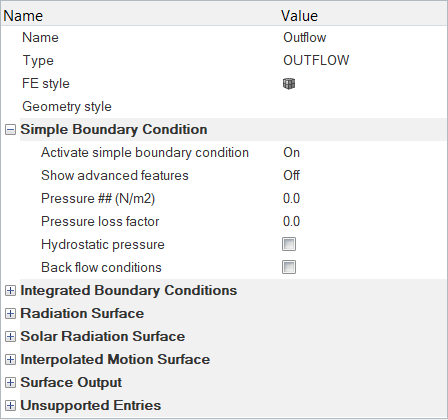The height and width of the screenshot is (420, 448).
Task: Open the Surface Output section
Action: 10,383
